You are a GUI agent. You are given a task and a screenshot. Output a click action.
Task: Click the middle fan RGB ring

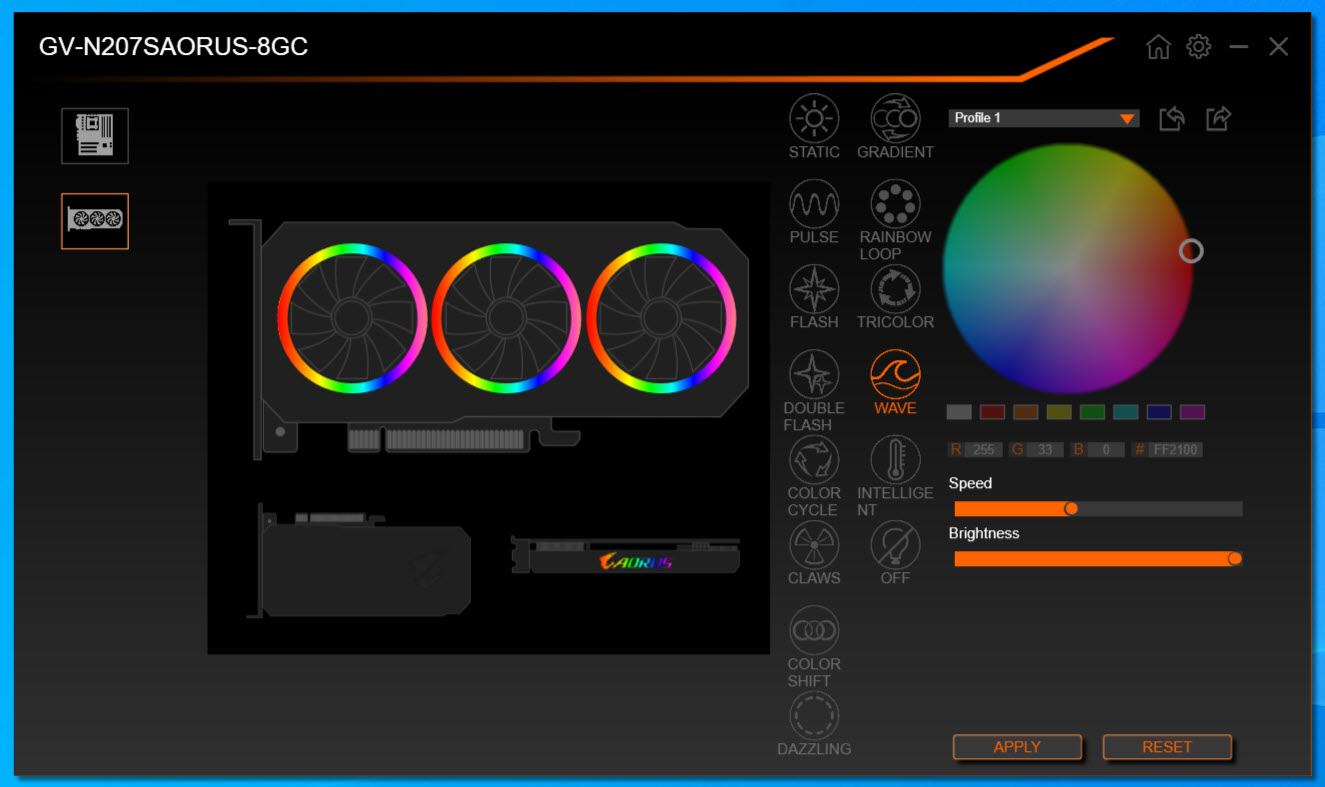tap(506, 318)
